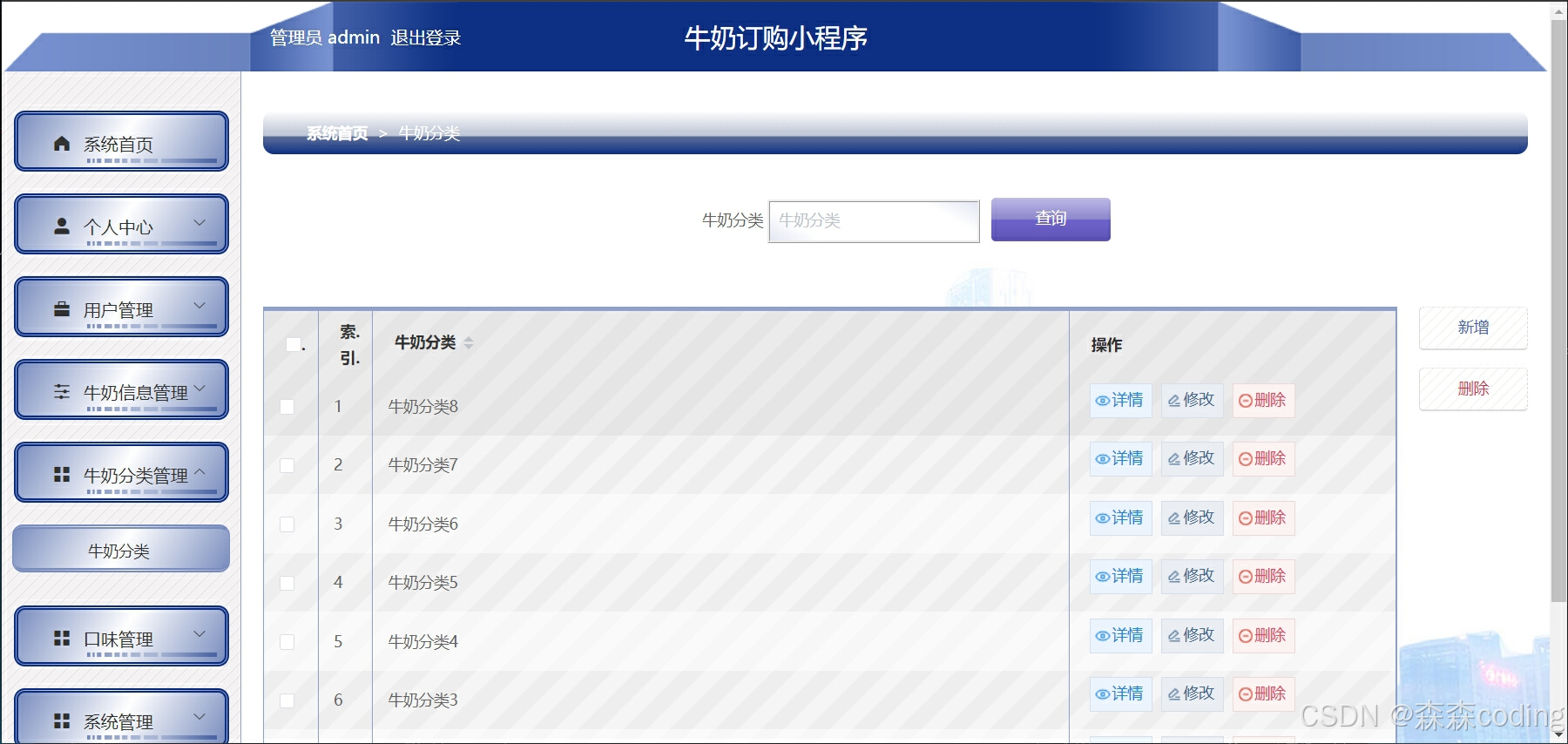Expand the 口味管理 menu chevron
1568x744 pixels.
point(199,633)
